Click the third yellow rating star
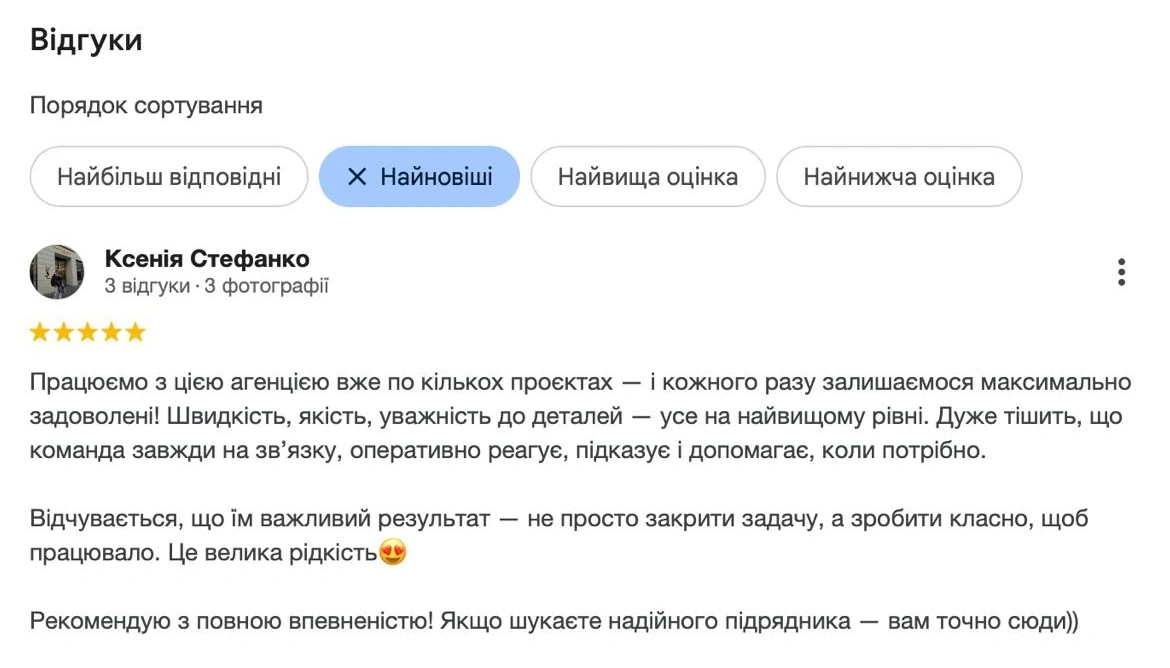The image size is (1170, 668). (88, 332)
